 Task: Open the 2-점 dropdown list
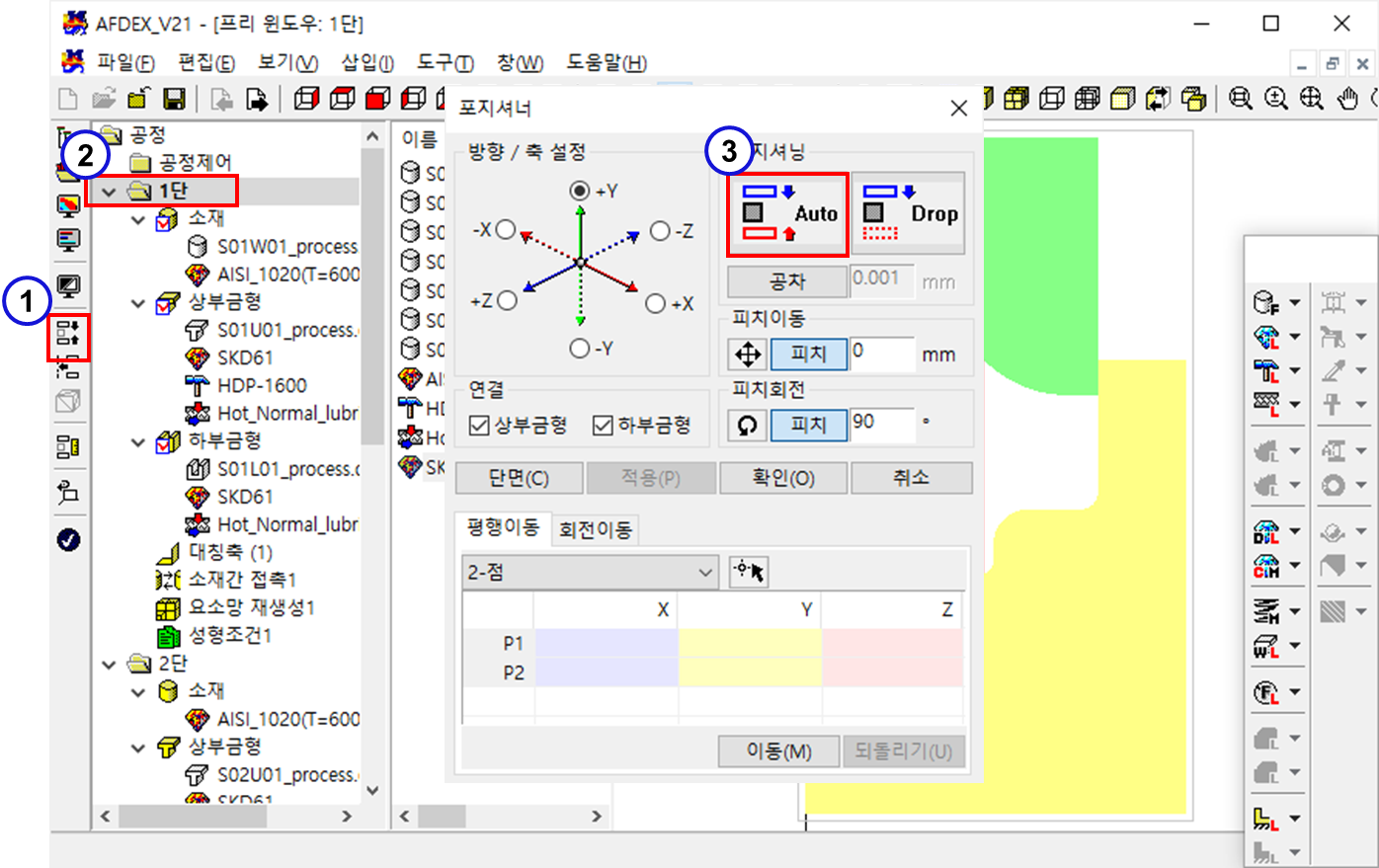point(590,572)
